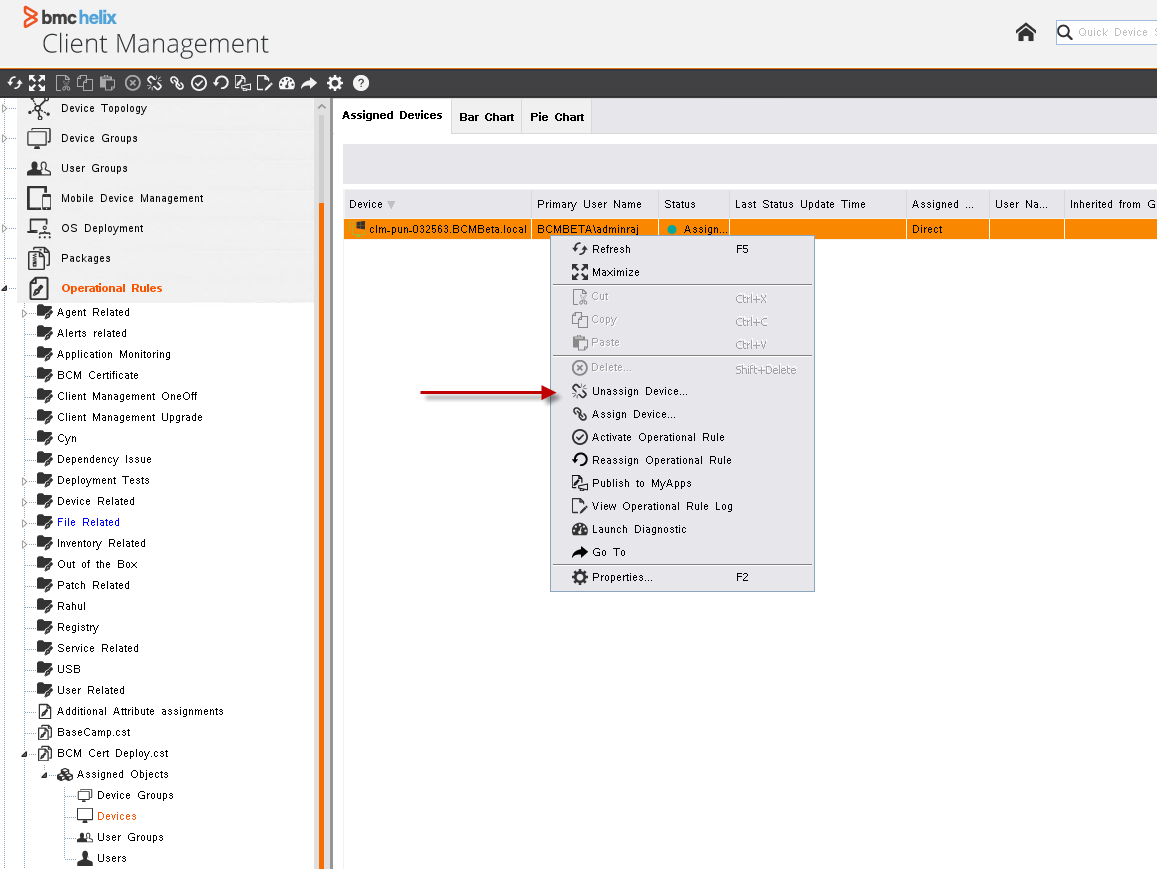Image resolution: width=1157 pixels, height=869 pixels.
Task: Collapse the Operational Rules tree arrow
Action: click(x=4, y=288)
